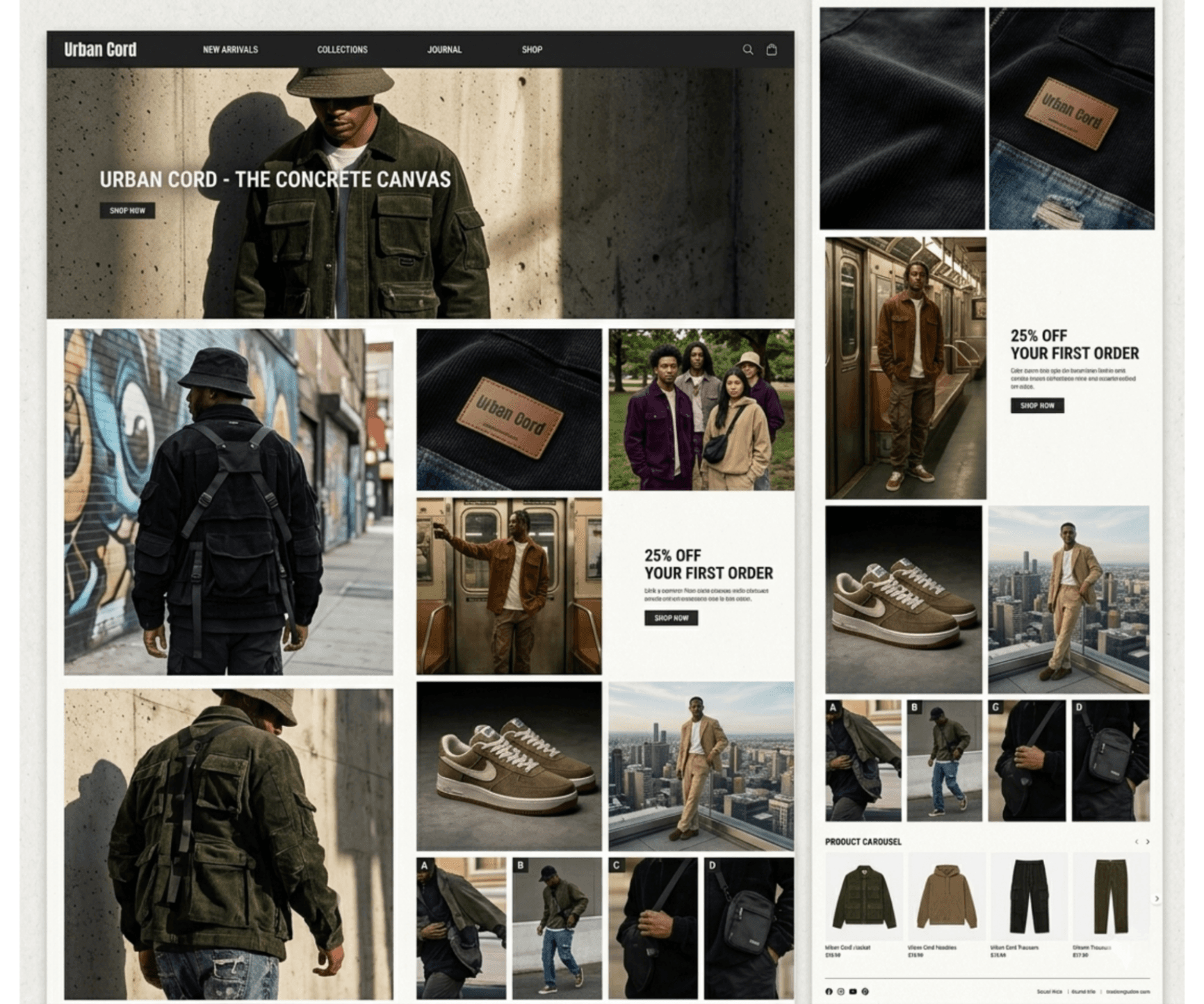The width and height of the screenshot is (1204, 1004).
Task: Open concrete wall jacket back photo
Action: 229,845
